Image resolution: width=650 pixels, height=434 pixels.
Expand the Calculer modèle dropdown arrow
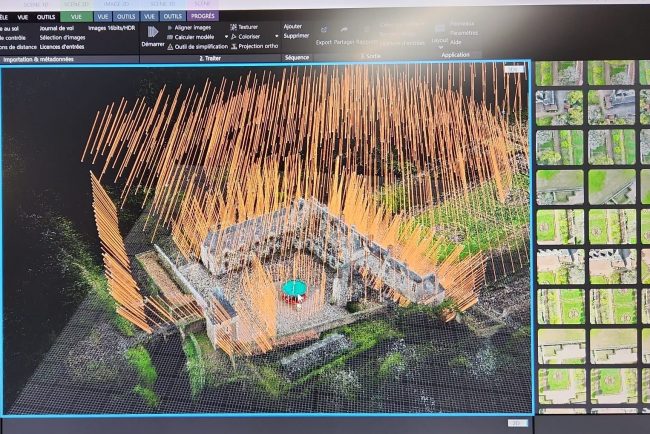pyautogui.click(x=226, y=37)
